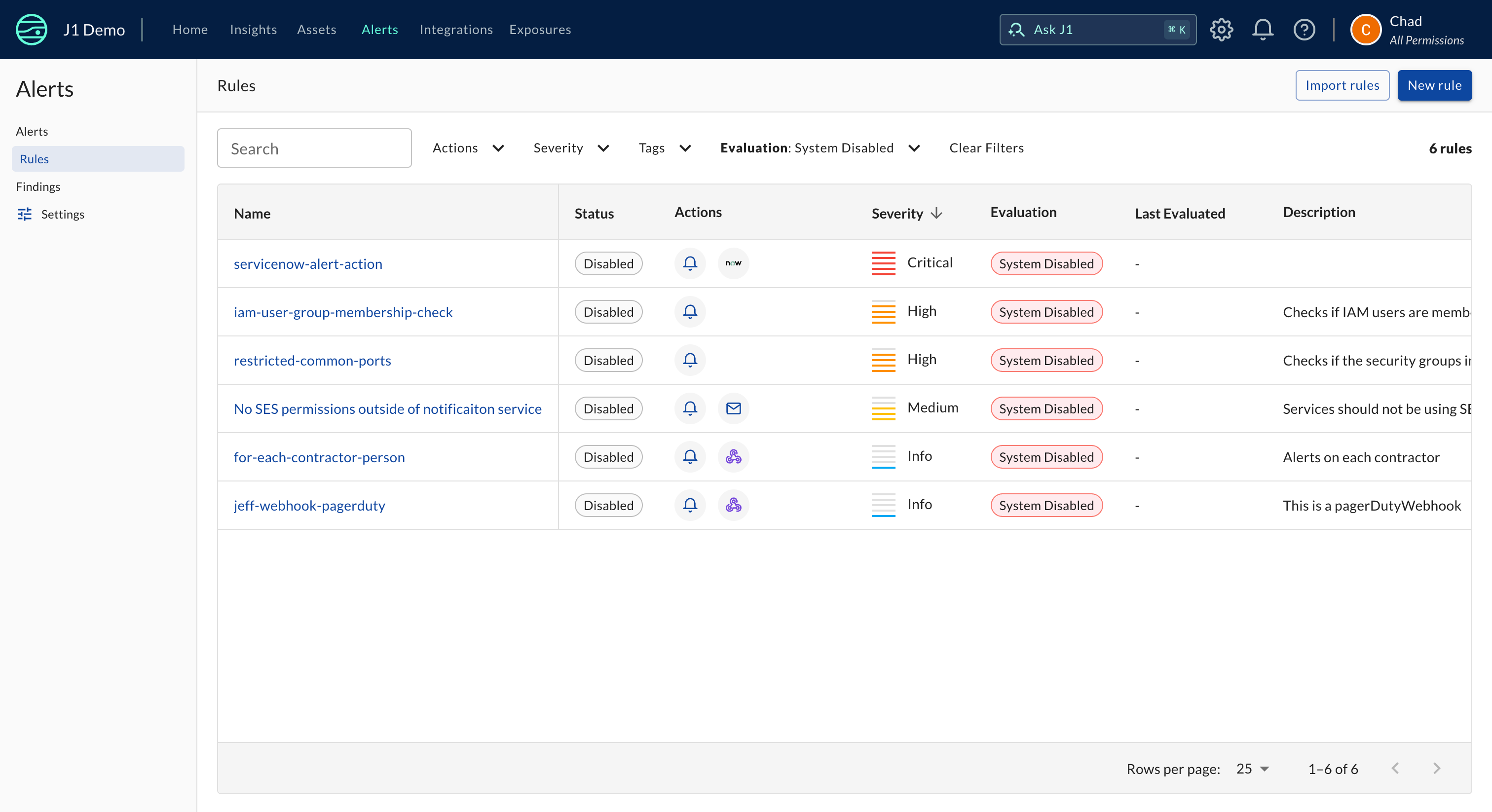This screenshot has width=1492, height=812.
Task: Expand the Actions filter dropdown
Action: point(469,148)
